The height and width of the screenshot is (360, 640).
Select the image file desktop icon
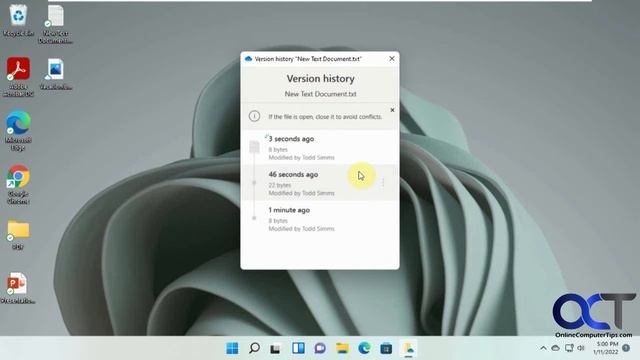[56, 73]
